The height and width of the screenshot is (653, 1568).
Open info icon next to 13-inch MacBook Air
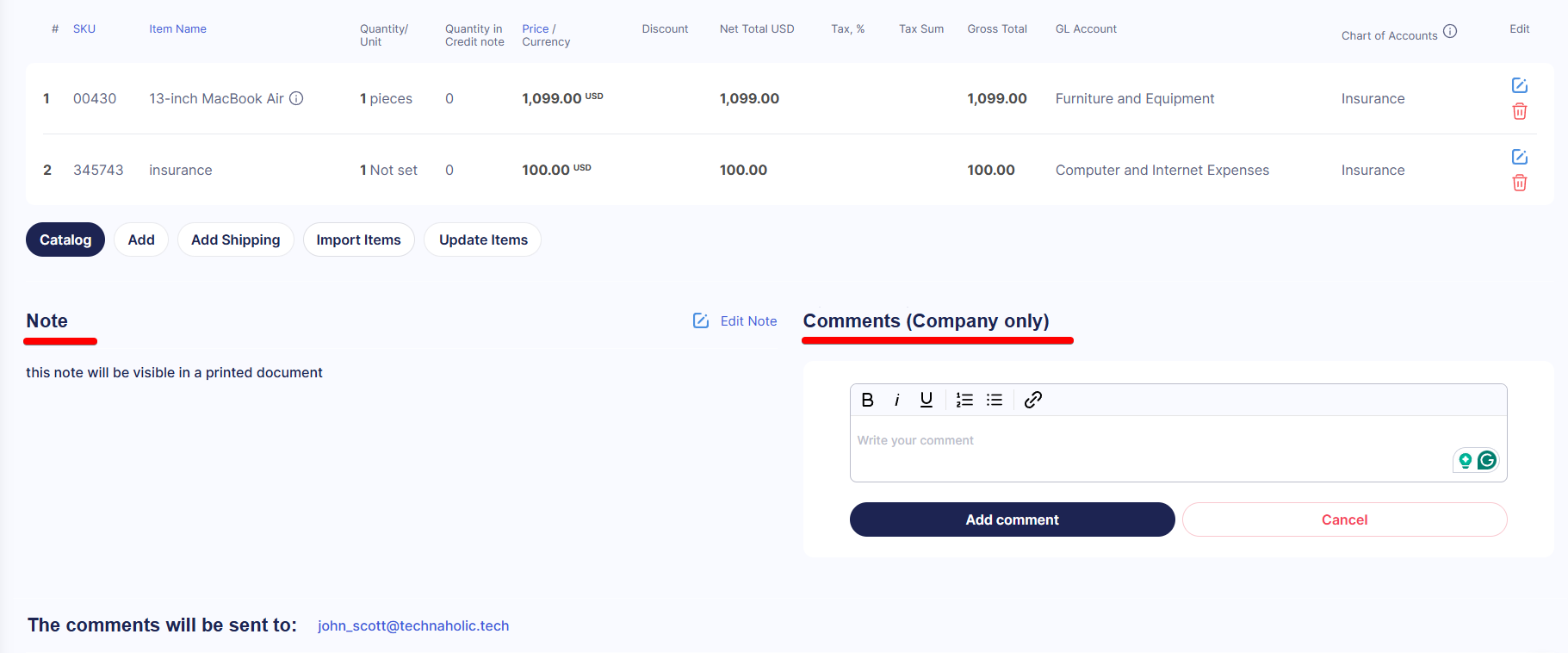(x=296, y=98)
